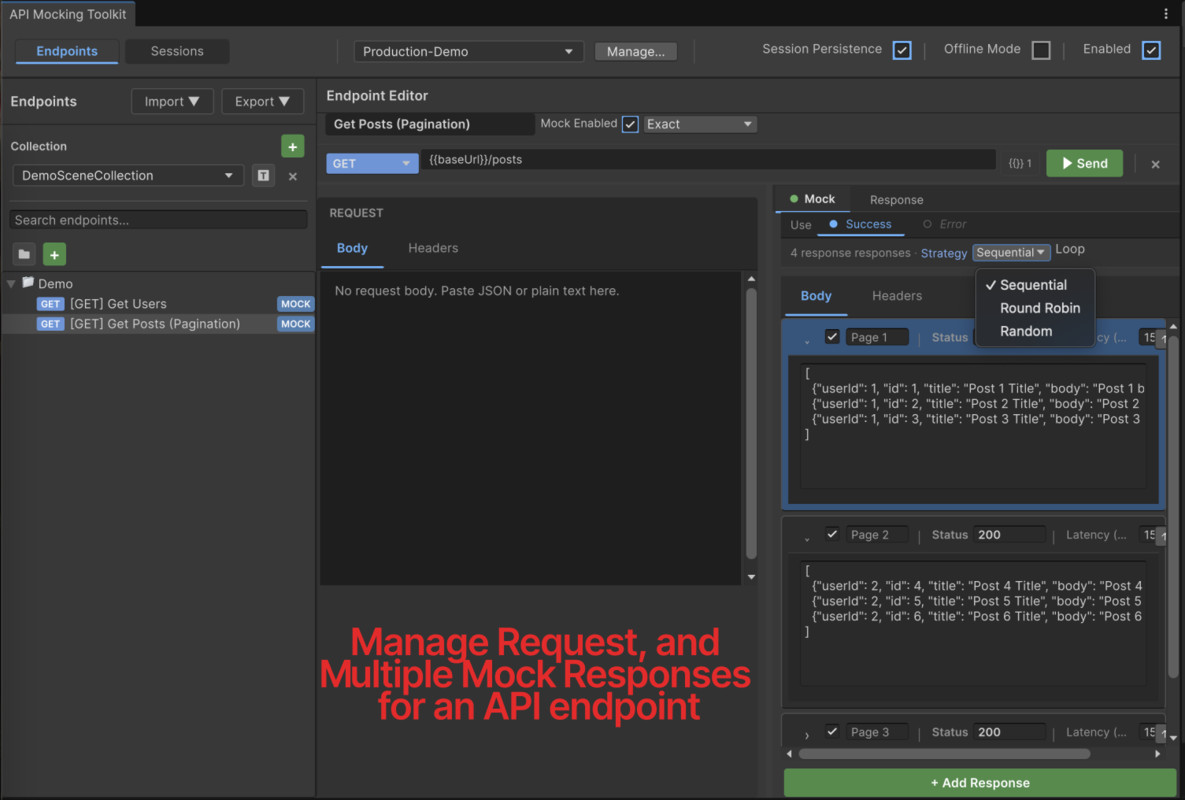Click mock responses horizontal scrollbar
The height and width of the screenshot is (800, 1185).
click(x=945, y=753)
